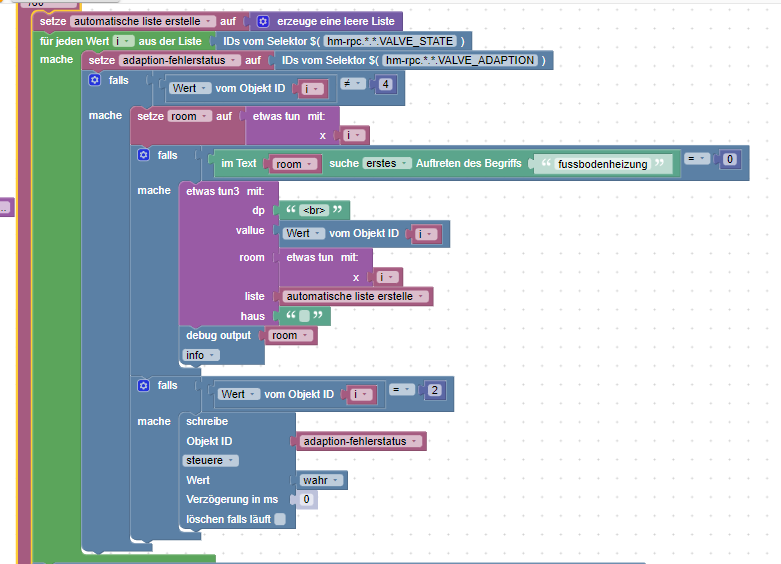Edit selector text hm-rpc.*.*.VALVE_ADAPTION
Image resolution: width=781 pixels, height=564 pixels.
(460, 60)
